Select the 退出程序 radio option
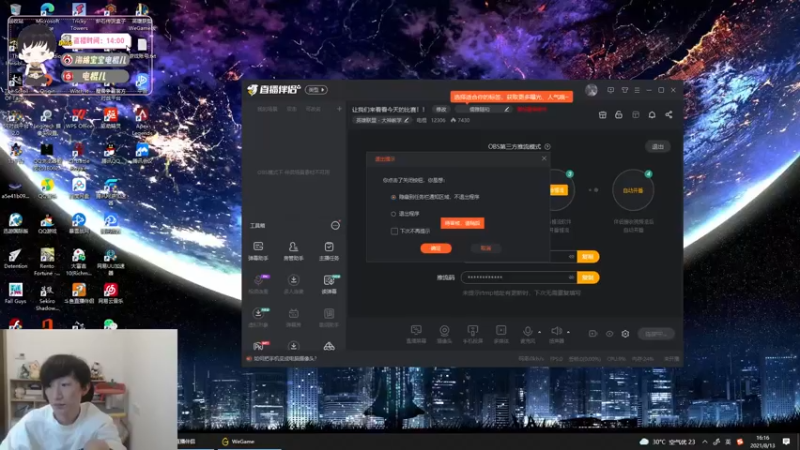The image size is (800, 450). tap(393, 214)
